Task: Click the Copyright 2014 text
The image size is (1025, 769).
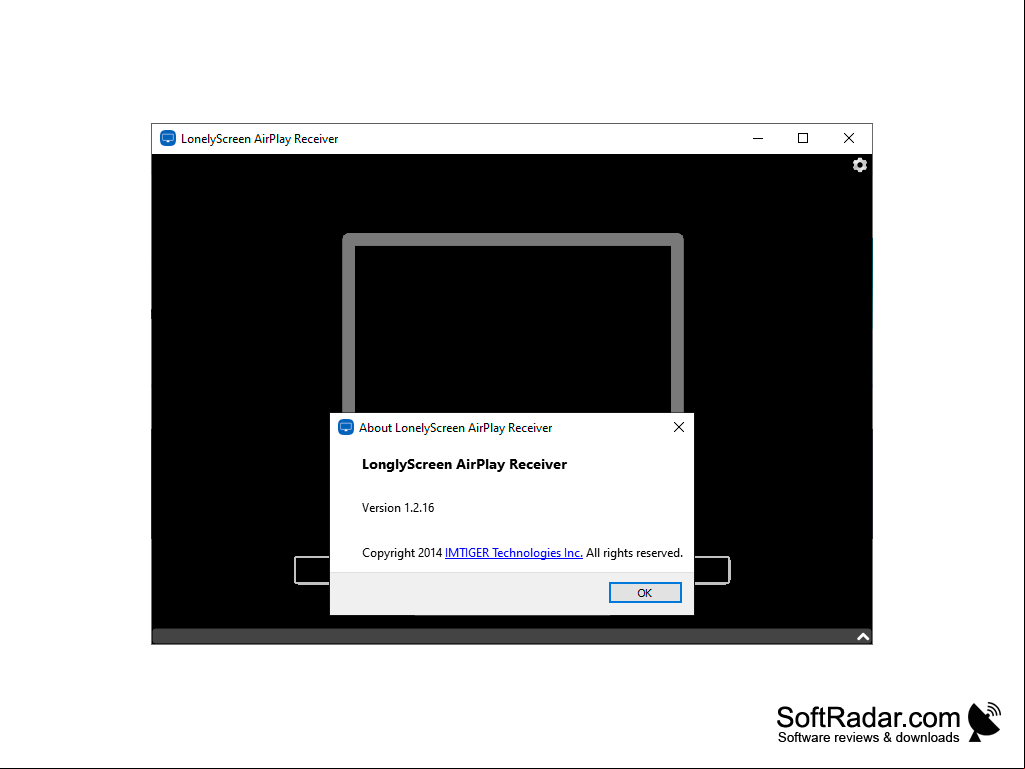Action: (402, 553)
